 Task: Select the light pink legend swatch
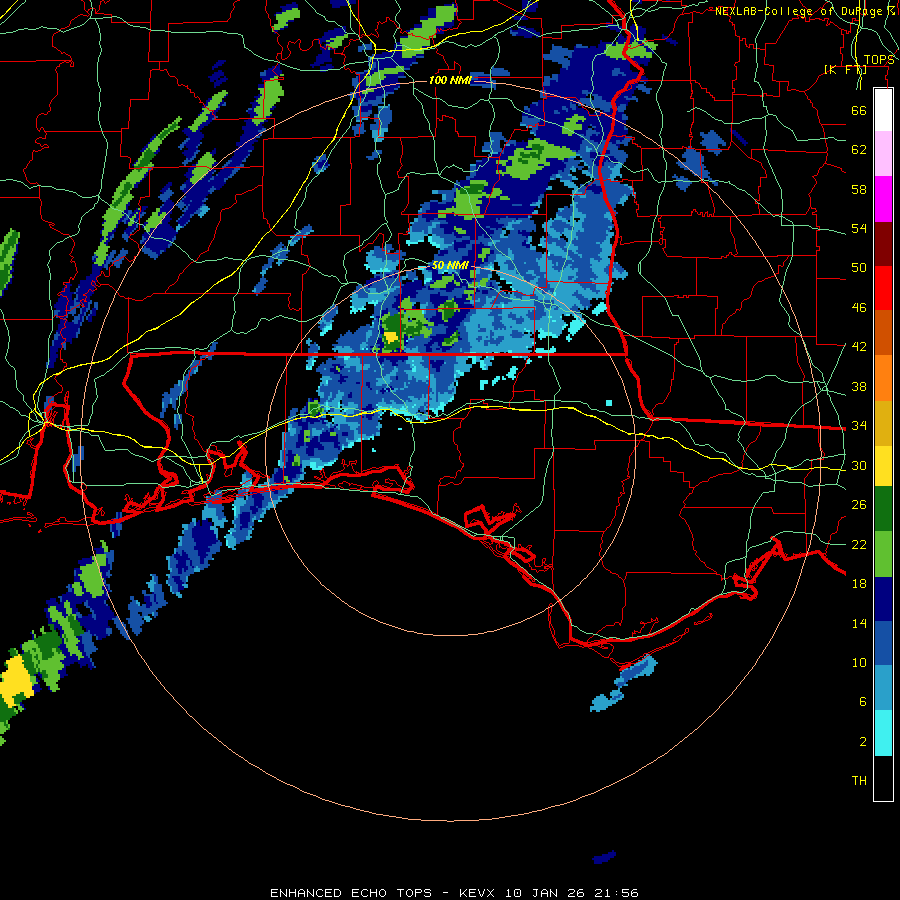pyautogui.click(x=883, y=153)
